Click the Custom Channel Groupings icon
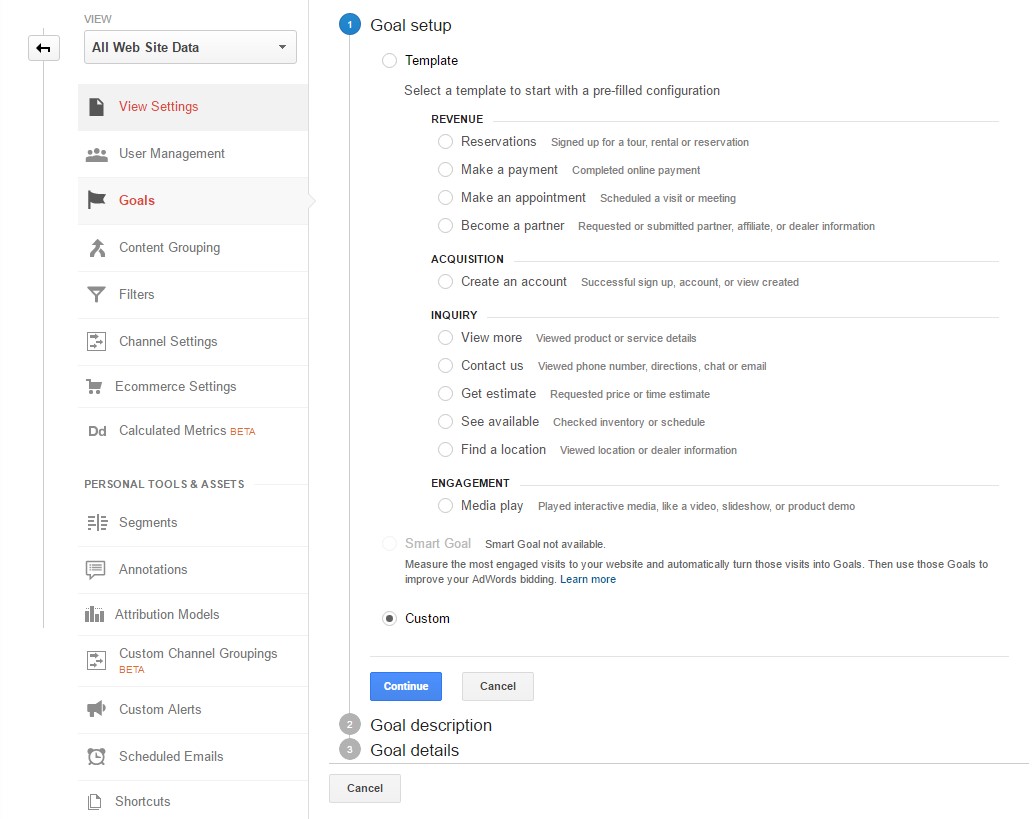This screenshot has height=819, width=1035. [96, 660]
